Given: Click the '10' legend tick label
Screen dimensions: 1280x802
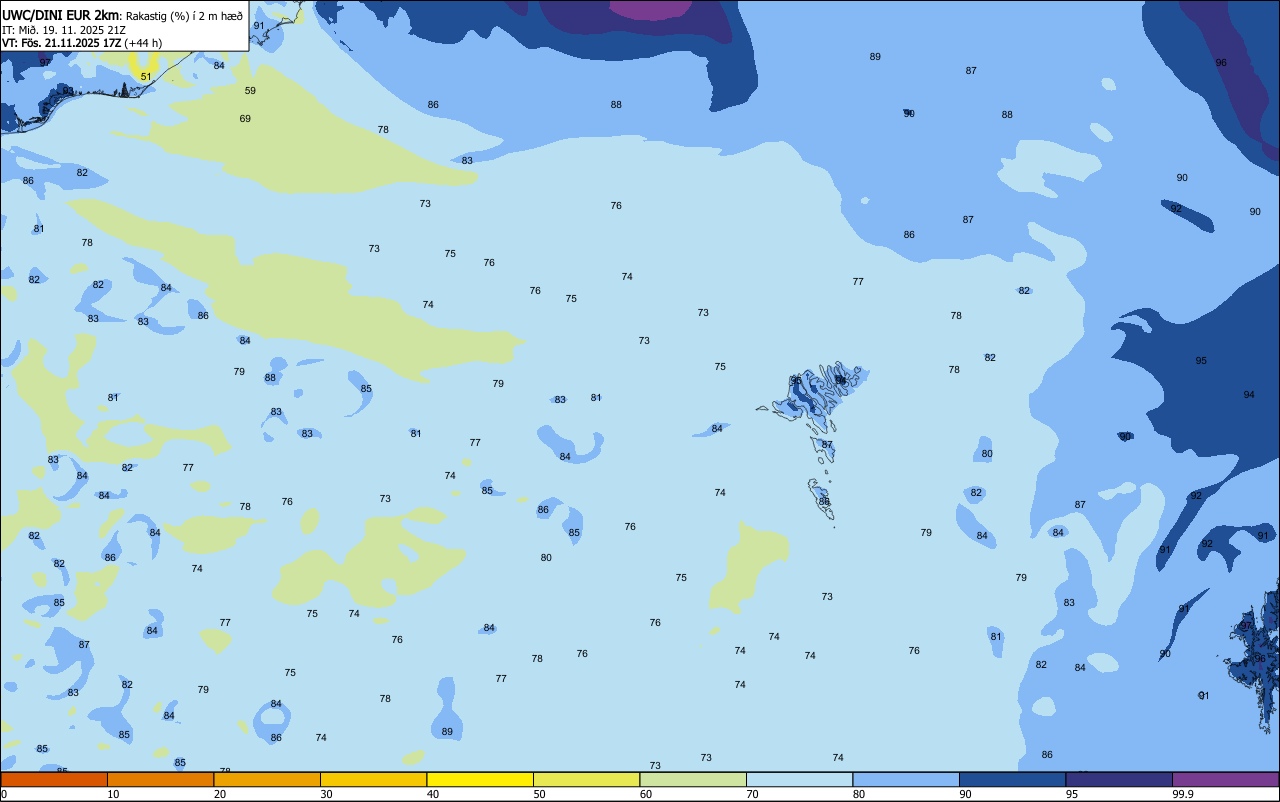Looking at the screenshot, I should (113, 794).
